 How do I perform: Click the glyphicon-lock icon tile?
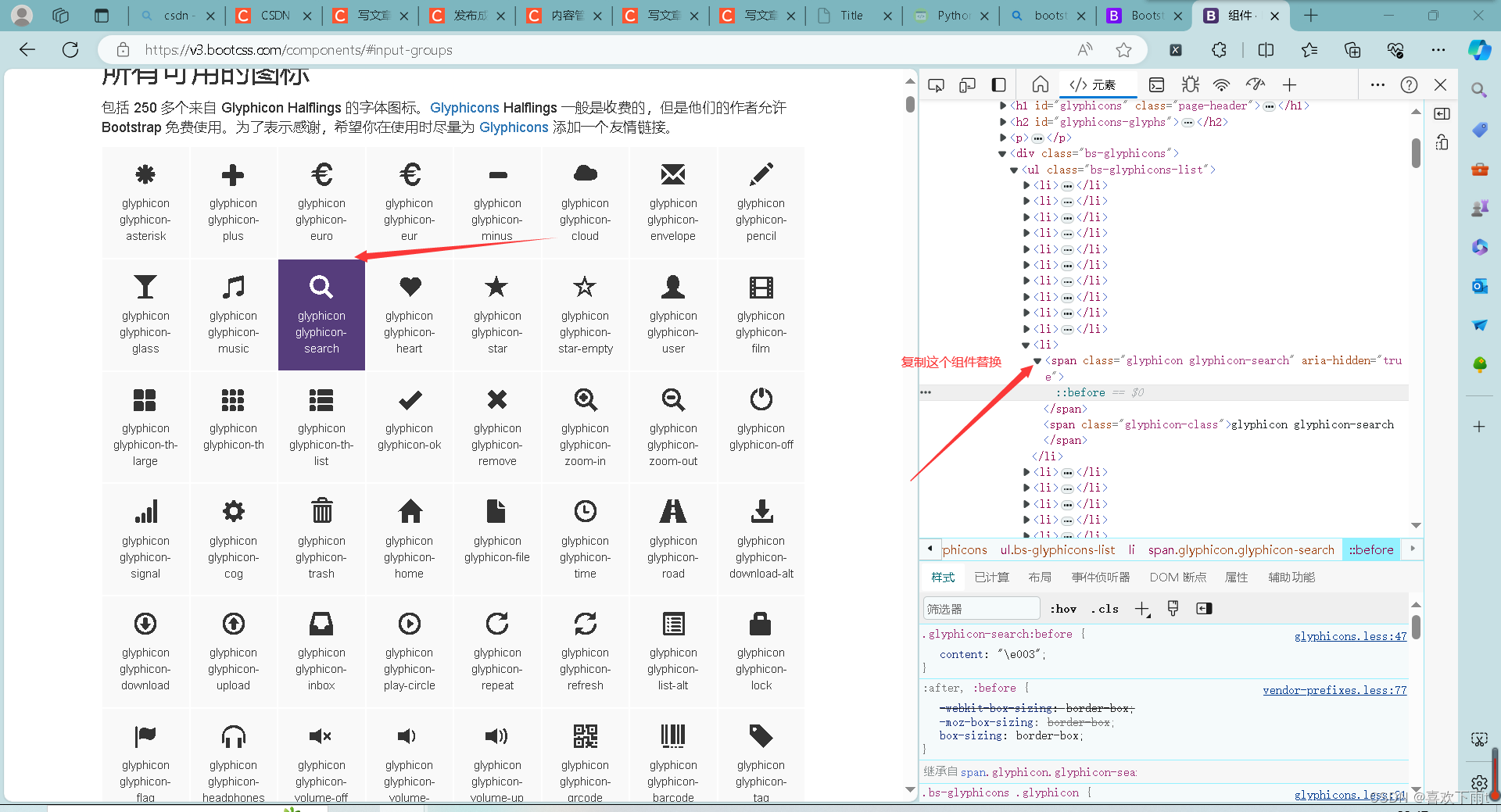(761, 653)
